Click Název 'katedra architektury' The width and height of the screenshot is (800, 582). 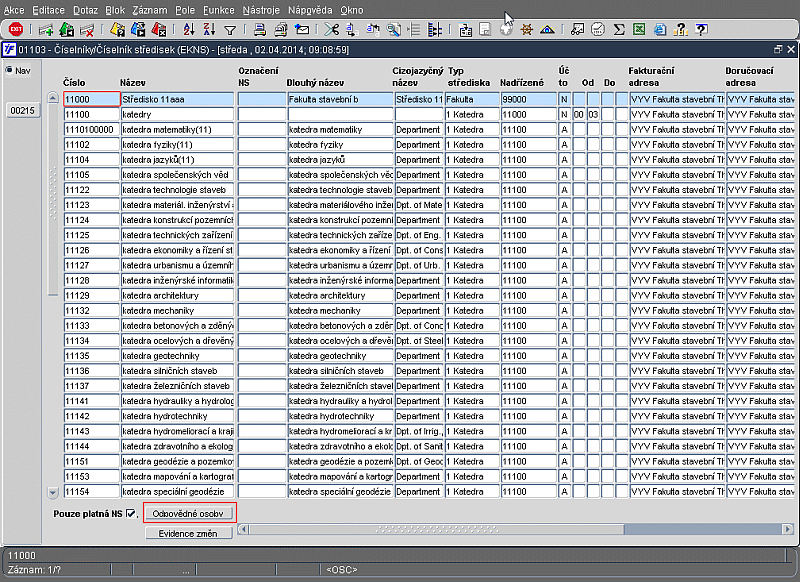(x=177, y=295)
